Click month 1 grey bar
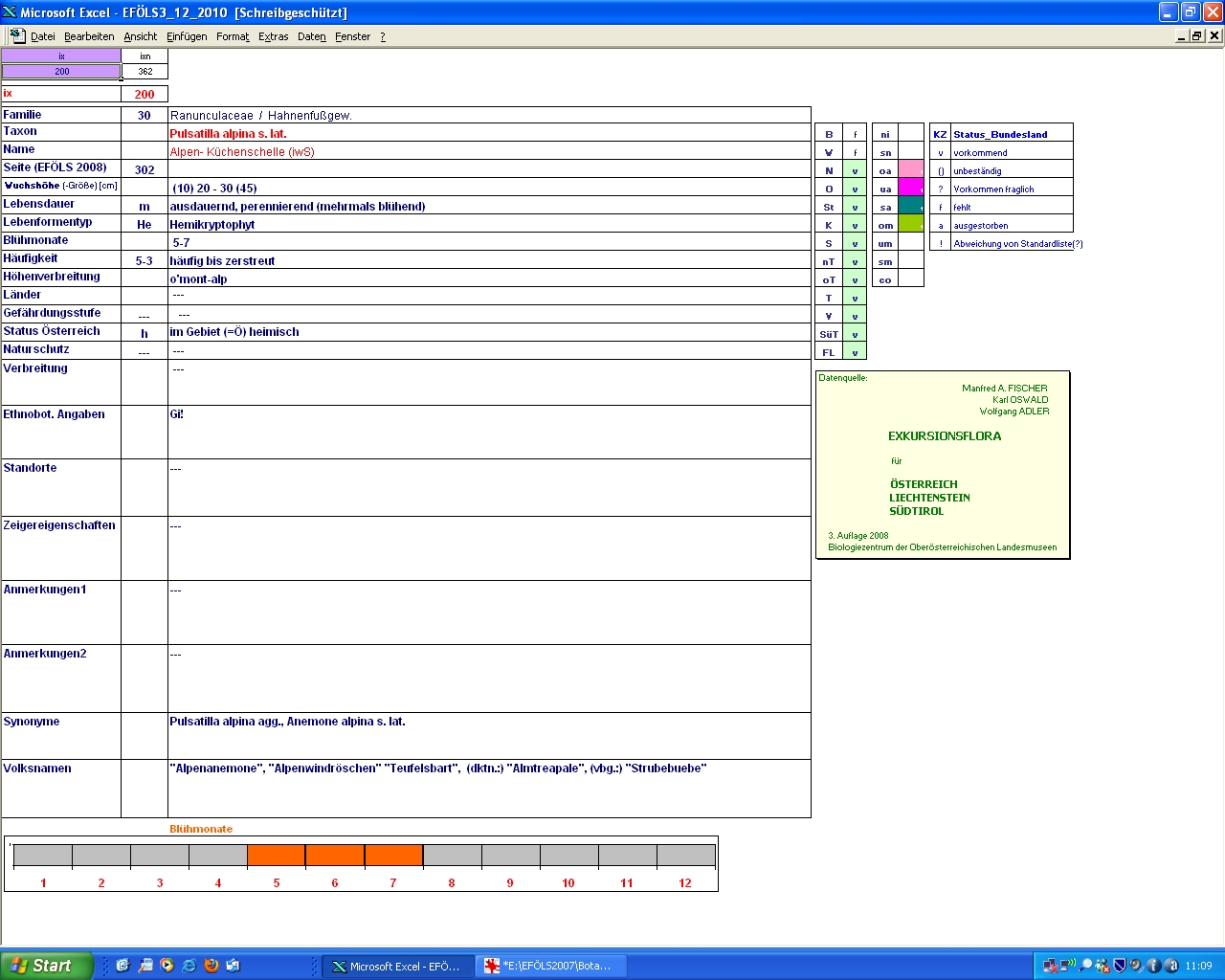This screenshot has width=1225, height=980. [43, 855]
